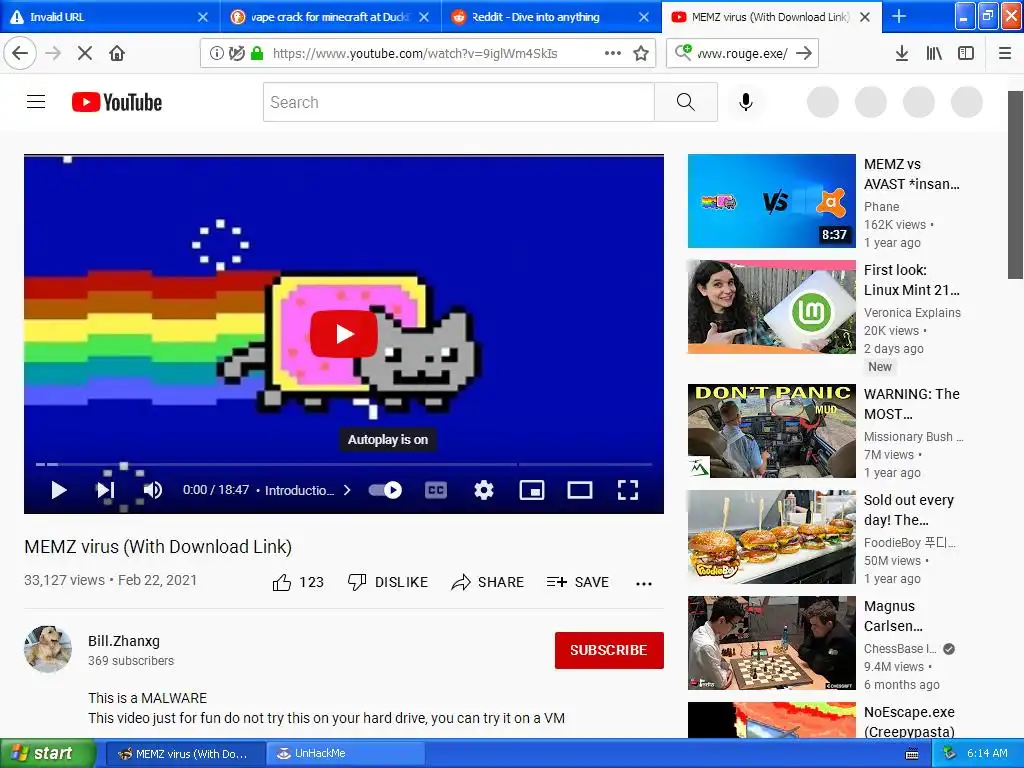Subscribe to Bill.Zhanxg channel
Image resolution: width=1024 pixels, height=768 pixels.
click(x=609, y=650)
